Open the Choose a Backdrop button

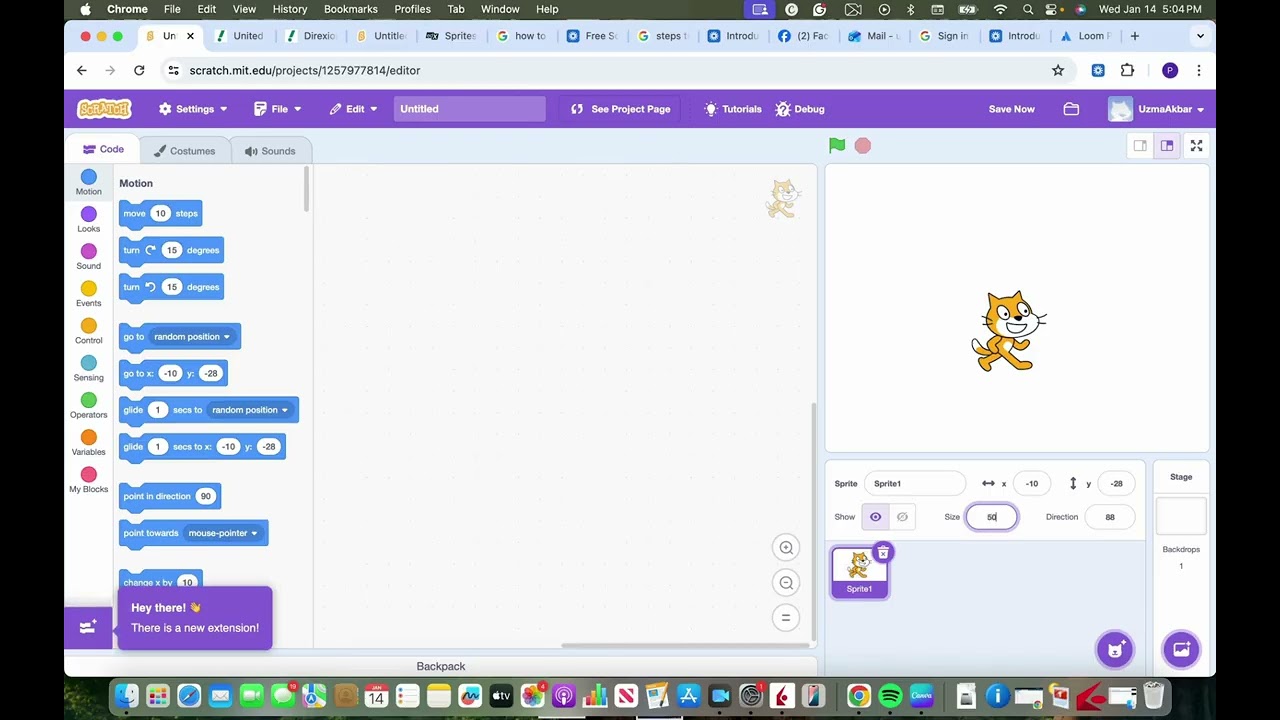pos(1181,649)
